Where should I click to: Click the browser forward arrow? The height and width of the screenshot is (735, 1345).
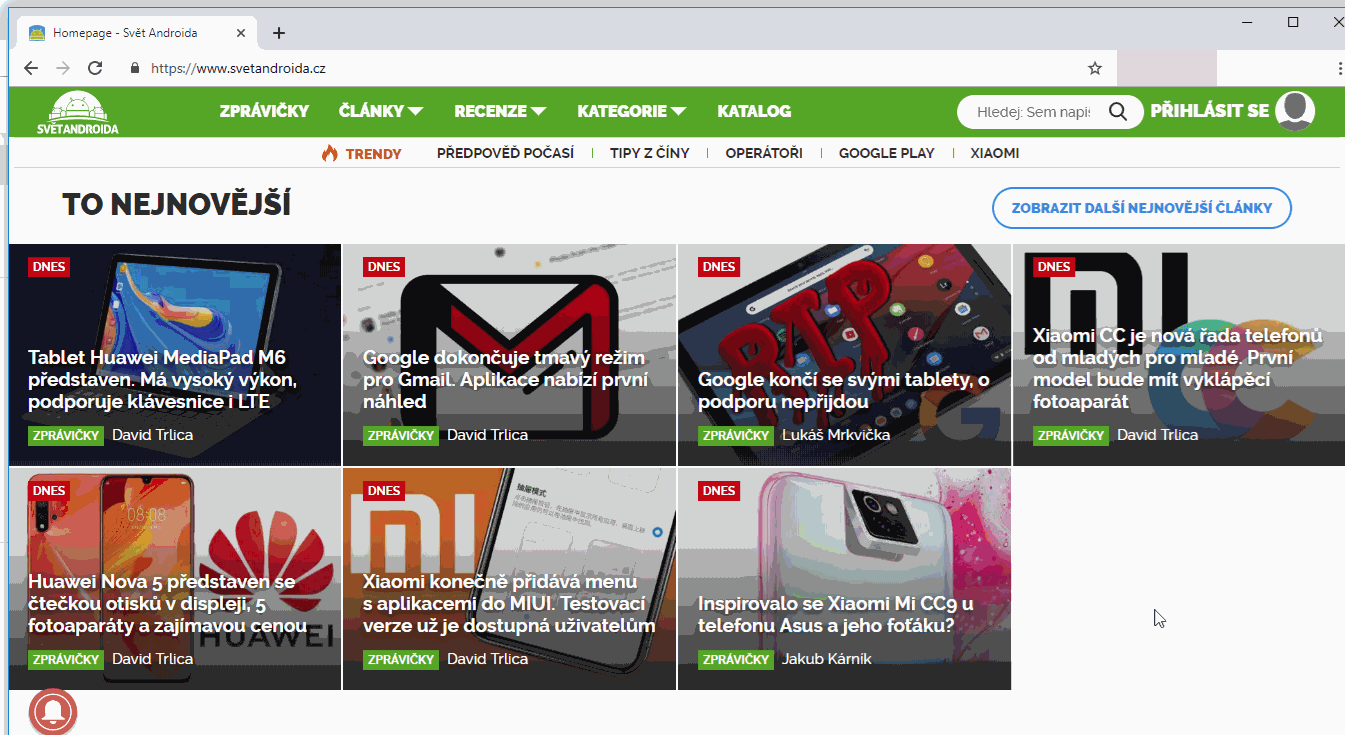63,68
